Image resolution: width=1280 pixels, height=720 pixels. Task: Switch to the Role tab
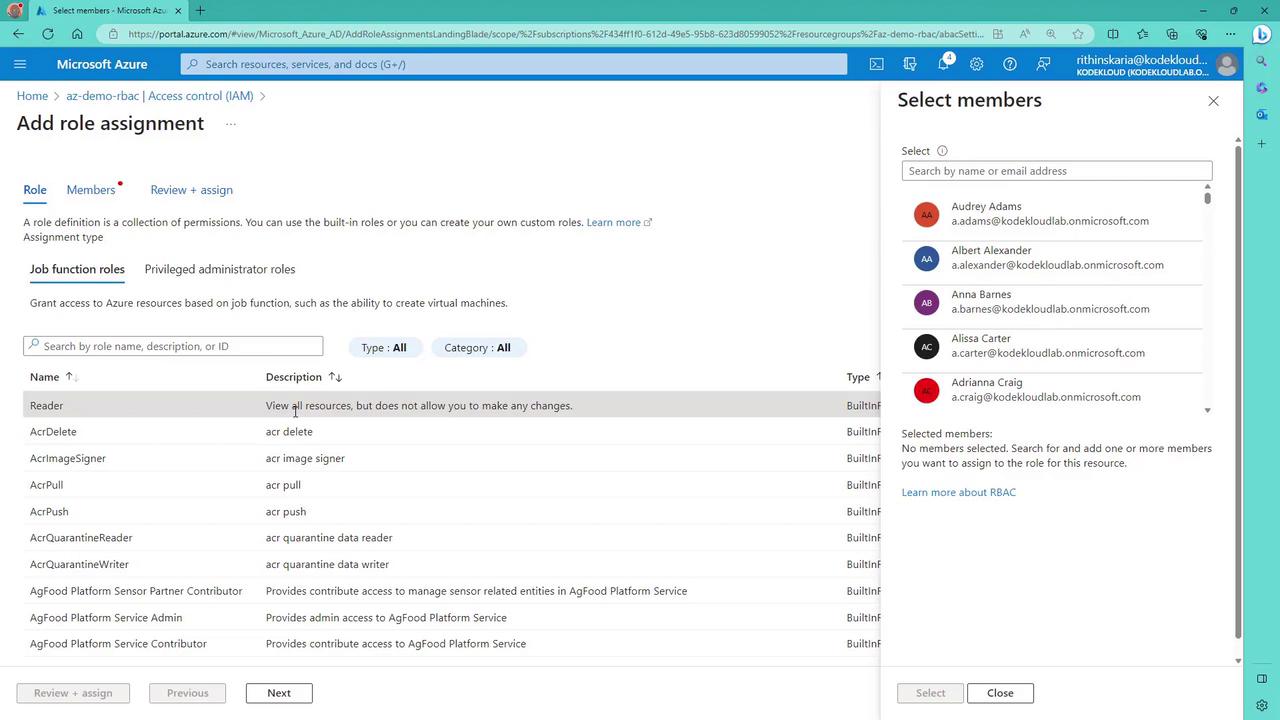tap(35, 190)
